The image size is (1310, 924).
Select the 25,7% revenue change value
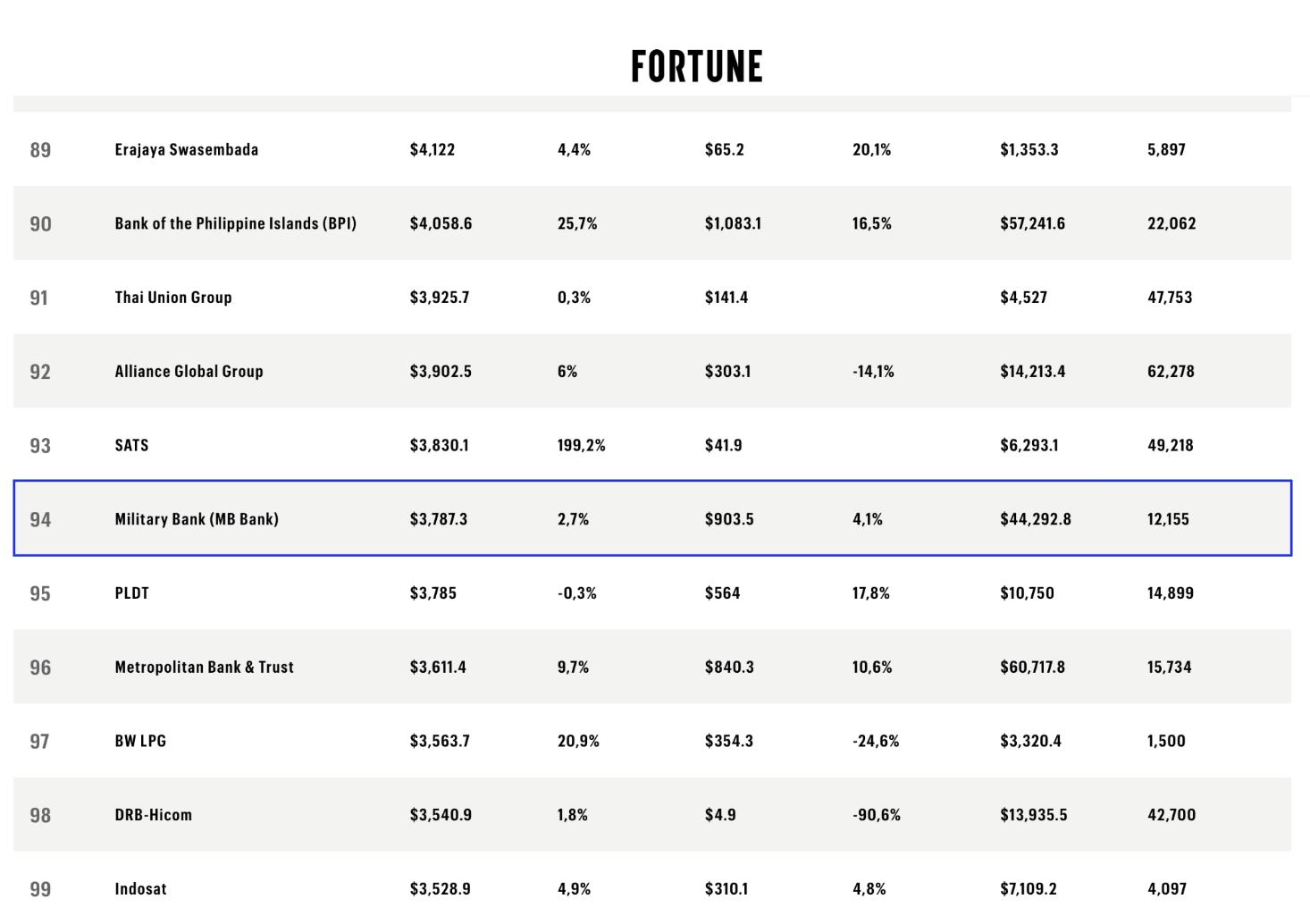[577, 223]
